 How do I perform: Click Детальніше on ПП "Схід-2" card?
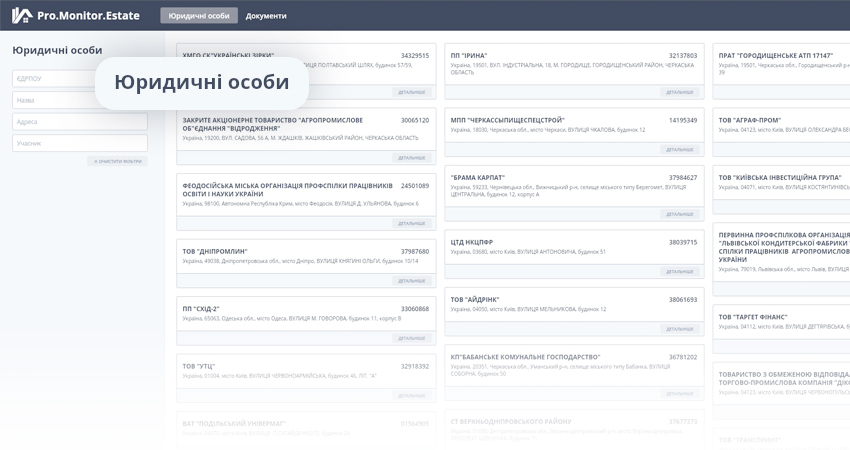(412, 338)
